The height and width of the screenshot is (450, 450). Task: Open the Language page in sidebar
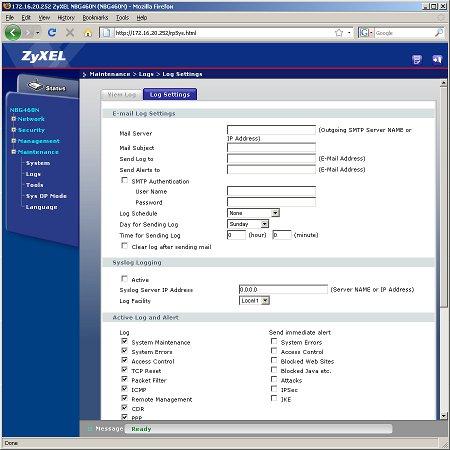point(42,207)
